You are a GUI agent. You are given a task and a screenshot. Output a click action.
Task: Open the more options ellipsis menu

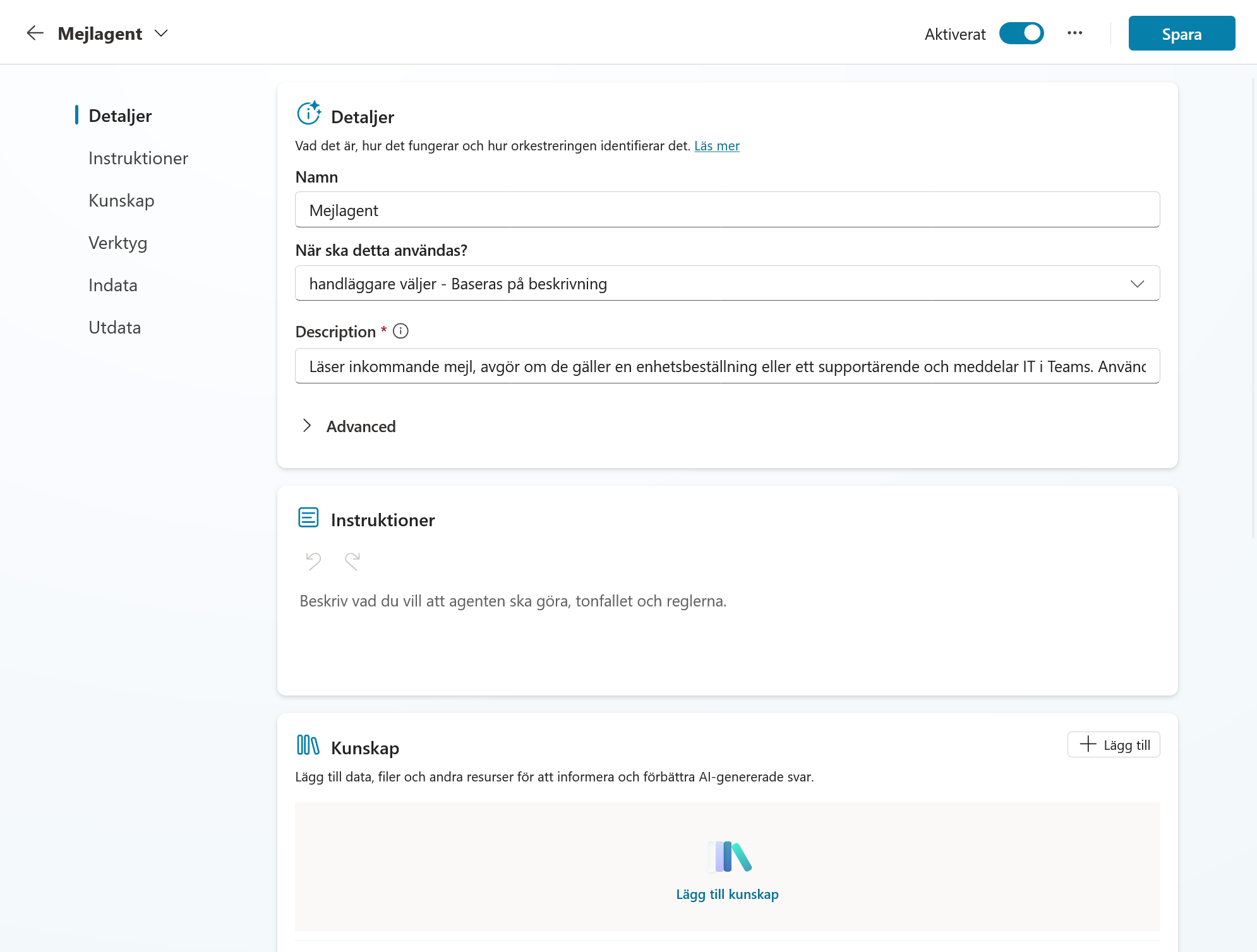tap(1075, 33)
